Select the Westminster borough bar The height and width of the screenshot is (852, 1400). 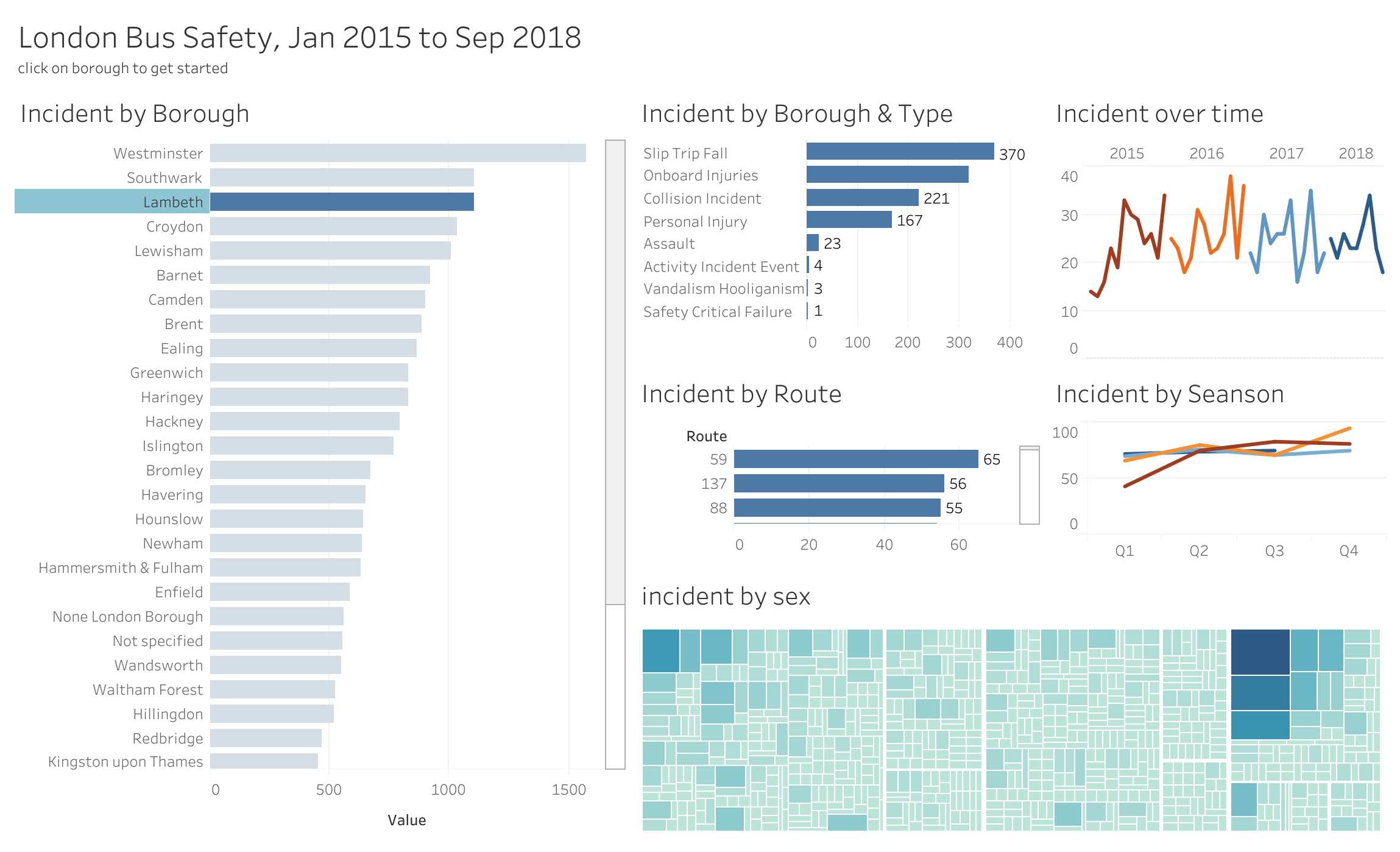coord(398,153)
